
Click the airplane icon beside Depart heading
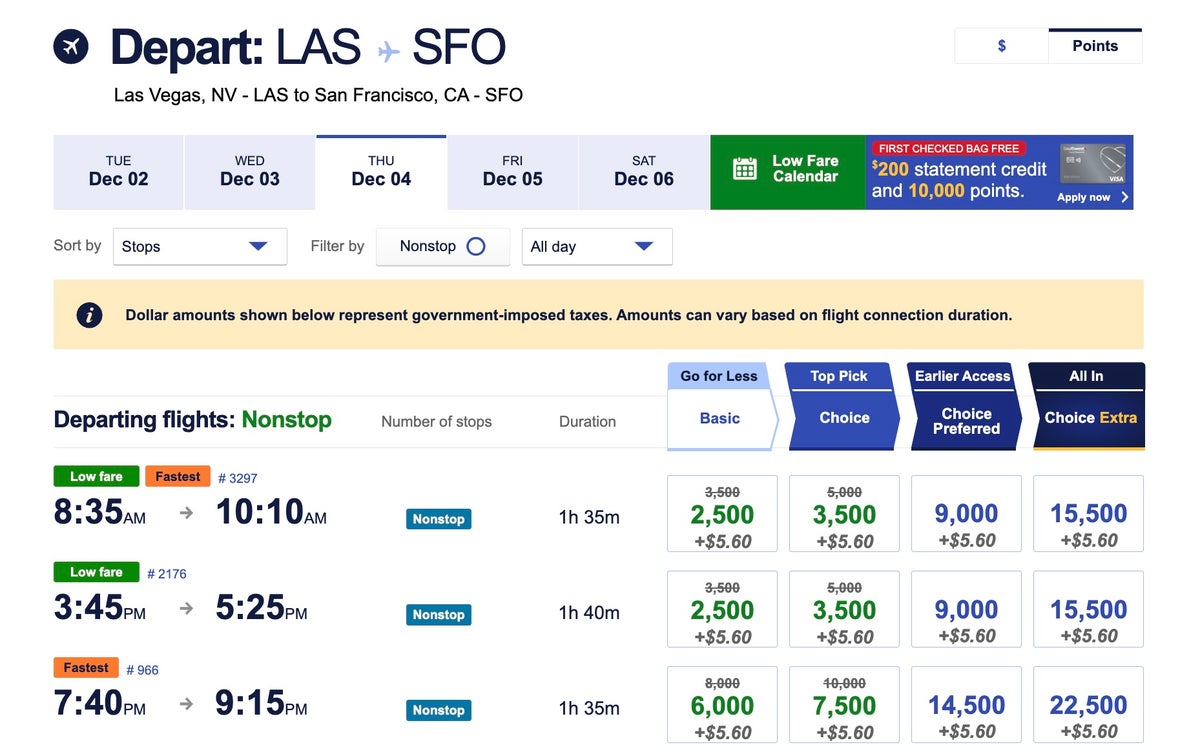71,46
